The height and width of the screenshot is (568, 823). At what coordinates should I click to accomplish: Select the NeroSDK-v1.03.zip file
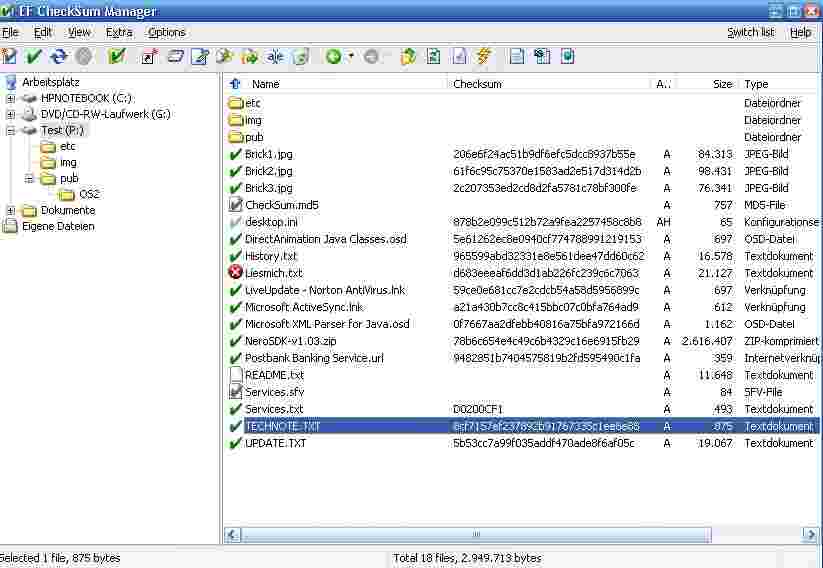click(290, 341)
